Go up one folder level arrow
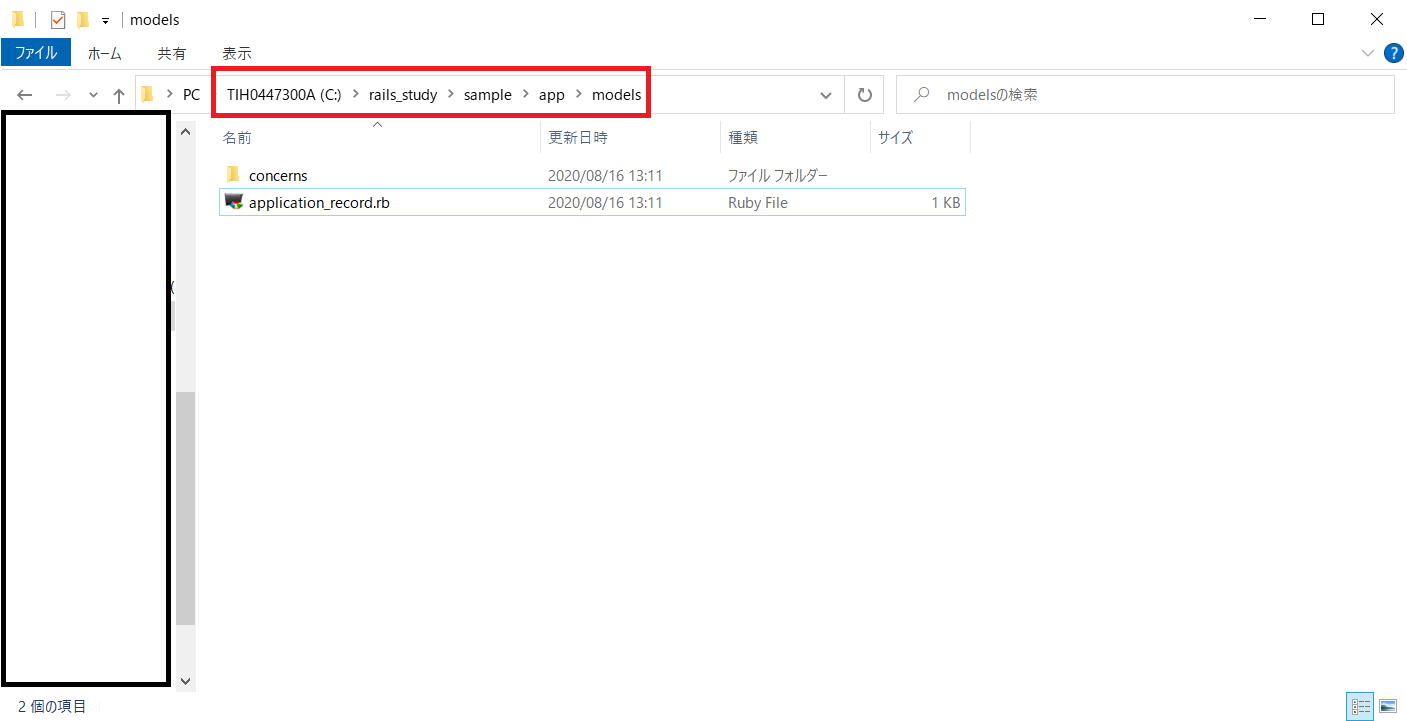The width and height of the screenshot is (1407, 721). [x=119, y=95]
